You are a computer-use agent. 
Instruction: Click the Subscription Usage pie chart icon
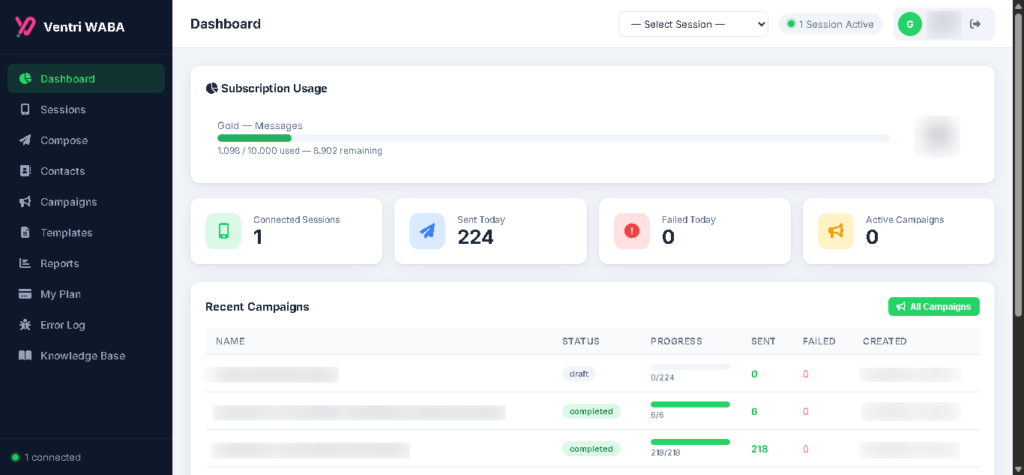(212, 88)
